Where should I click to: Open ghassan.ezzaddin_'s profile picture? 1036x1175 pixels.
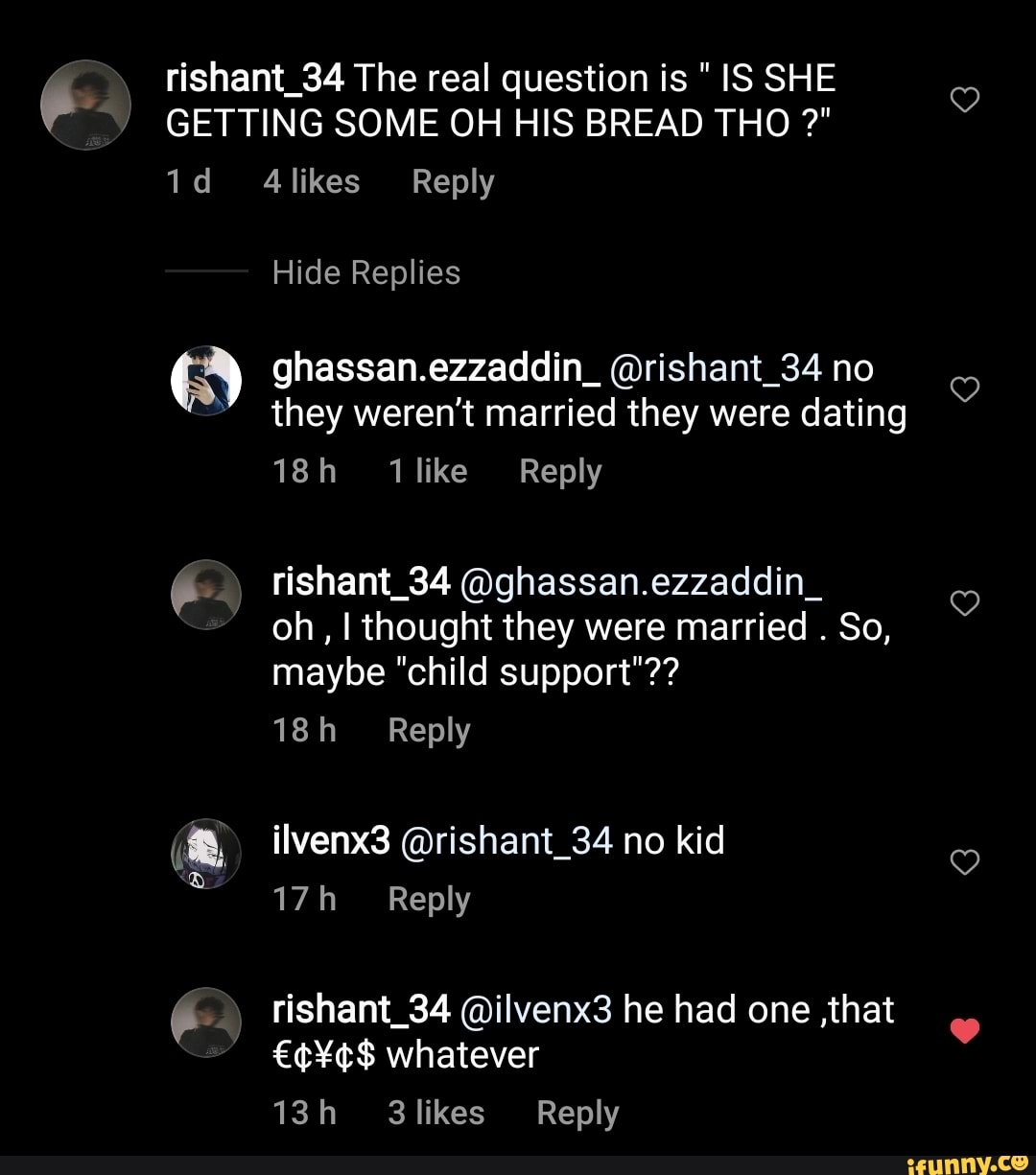point(206,380)
